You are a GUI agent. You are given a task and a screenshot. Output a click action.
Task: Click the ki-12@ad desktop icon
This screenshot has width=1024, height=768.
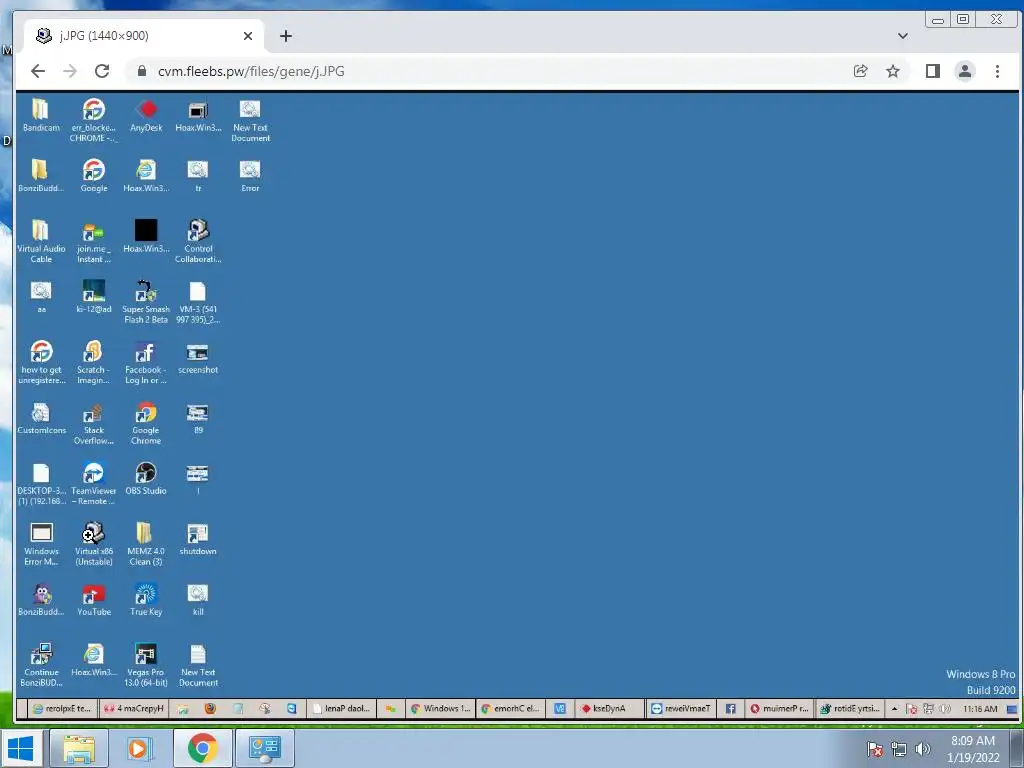pyautogui.click(x=93, y=297)
